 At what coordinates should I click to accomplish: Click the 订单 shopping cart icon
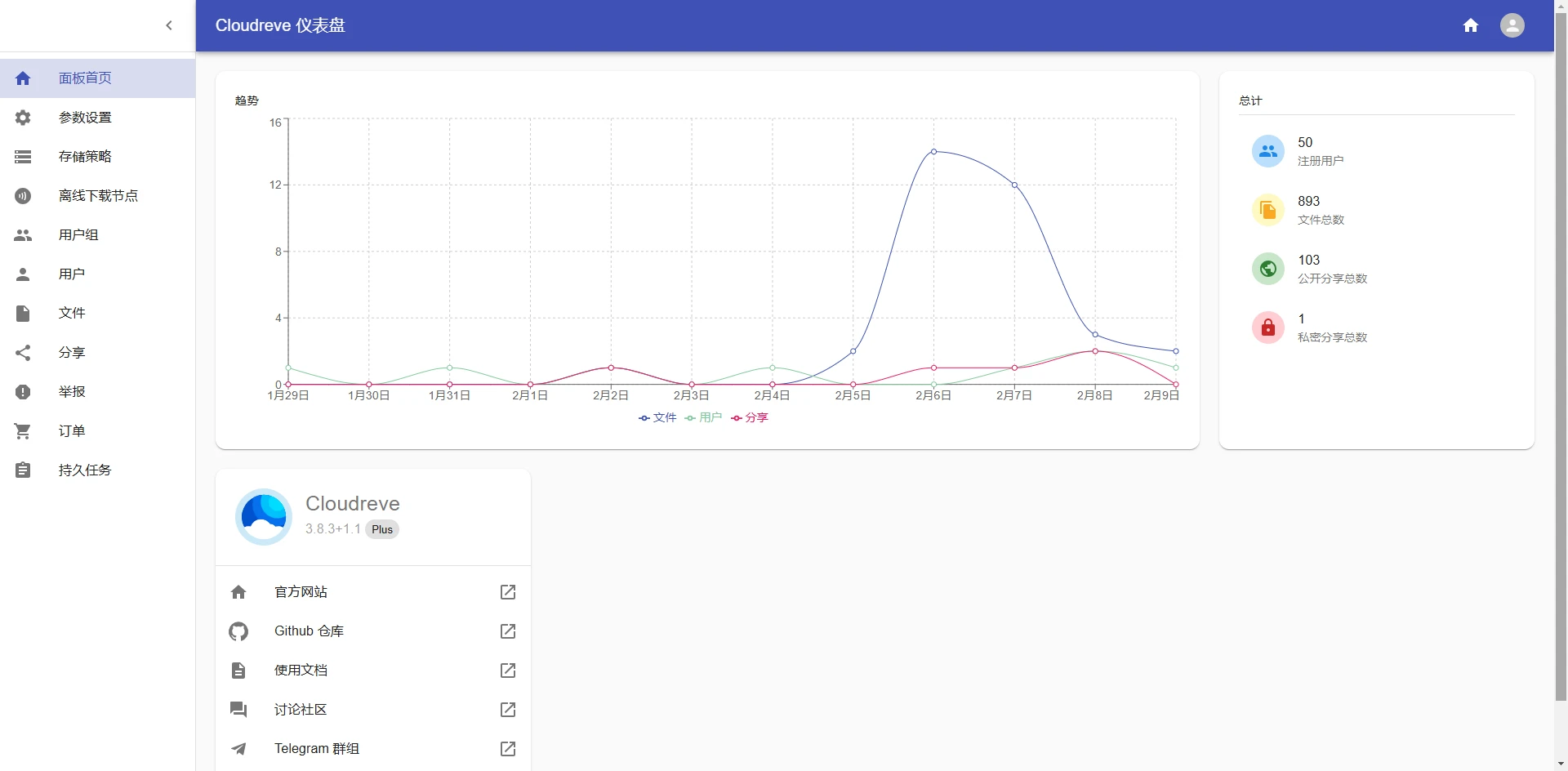23,431
